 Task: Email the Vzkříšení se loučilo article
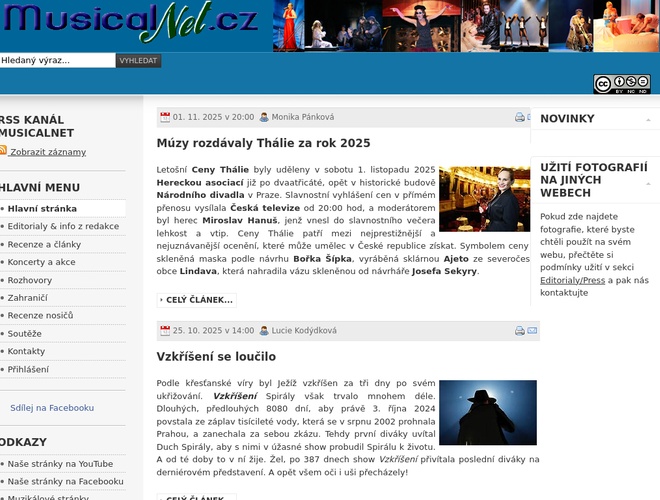click(x=532, y=331)
